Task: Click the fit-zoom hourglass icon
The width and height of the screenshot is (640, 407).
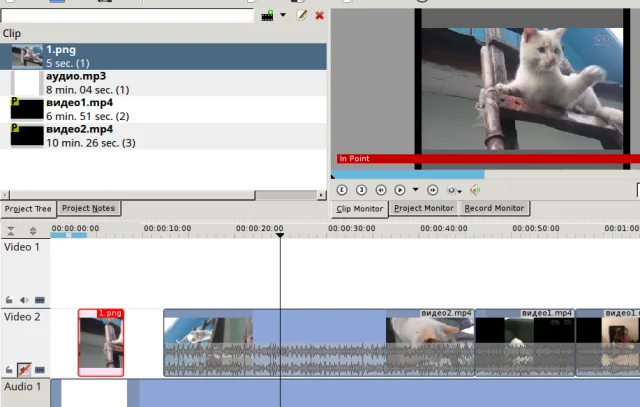Action: (11, 231)
